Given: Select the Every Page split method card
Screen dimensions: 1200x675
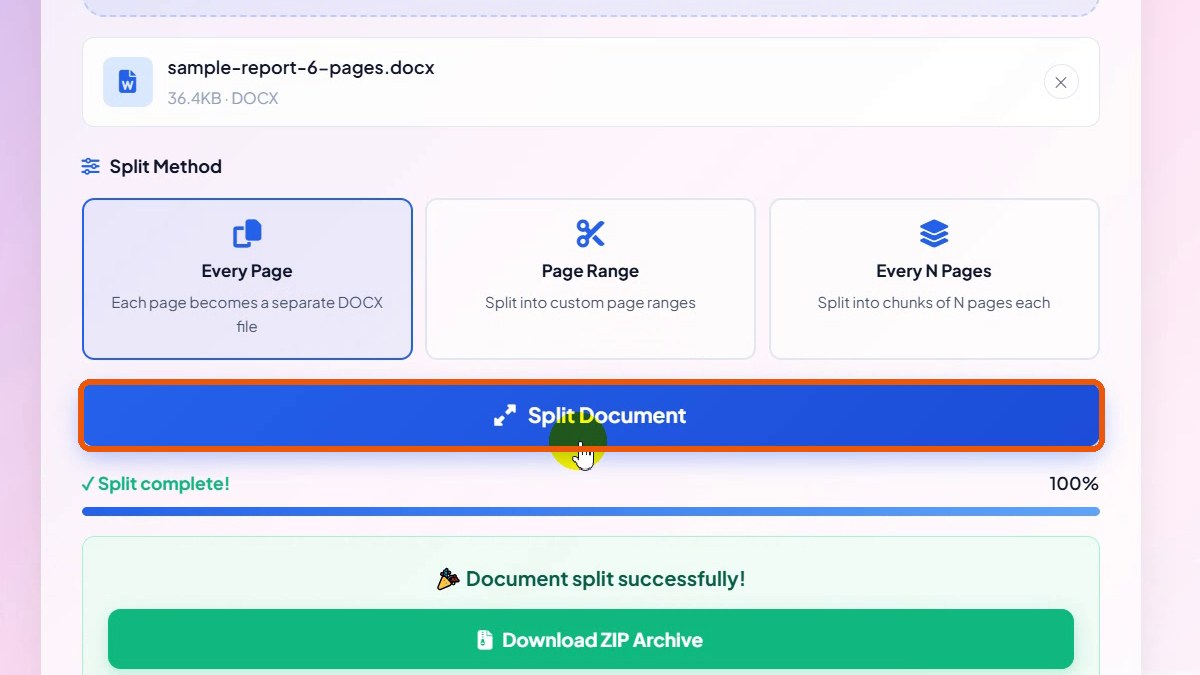Looking at the screenshot, I should [x=247, y=279].
